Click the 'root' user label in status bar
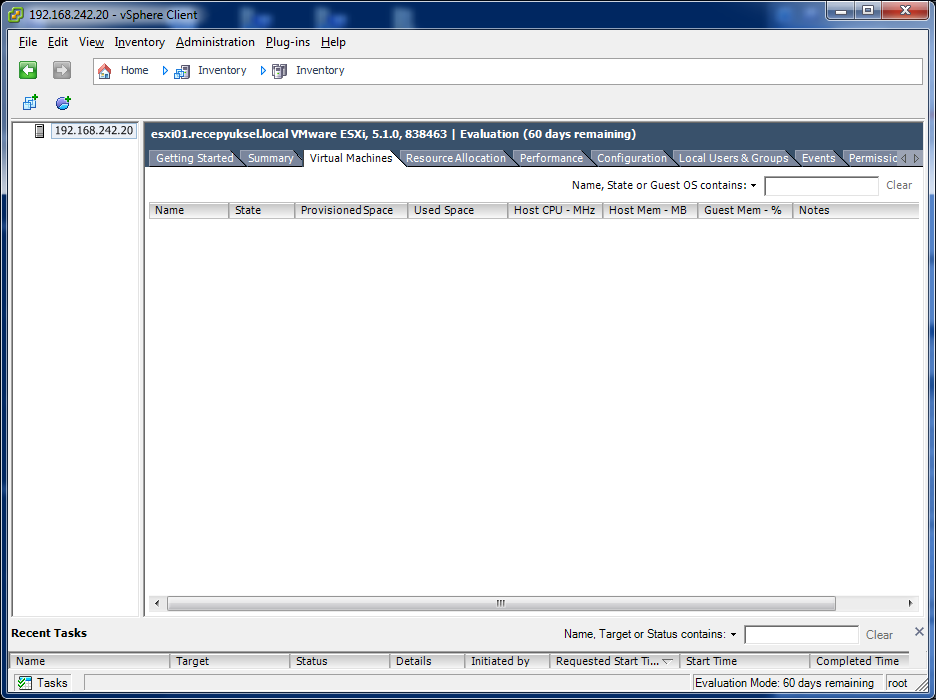This screenshot has width=936, height=700. pyautogui.click(x=897, y=683)
